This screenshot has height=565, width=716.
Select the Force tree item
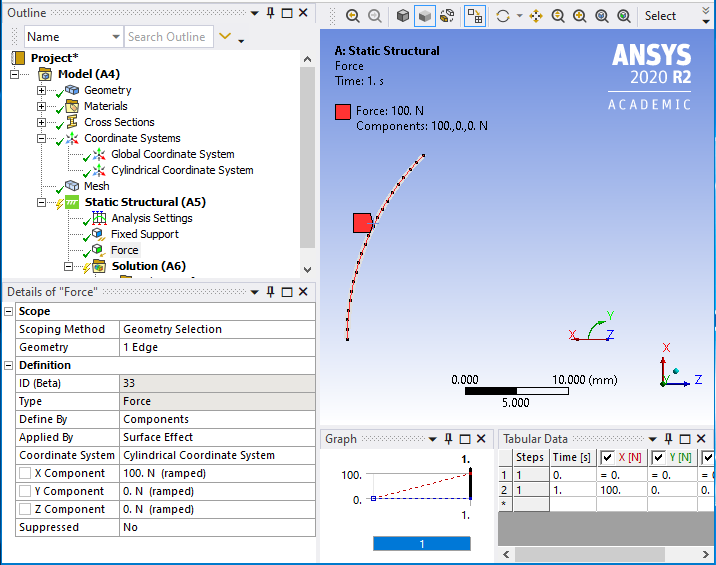pos(125,250)
